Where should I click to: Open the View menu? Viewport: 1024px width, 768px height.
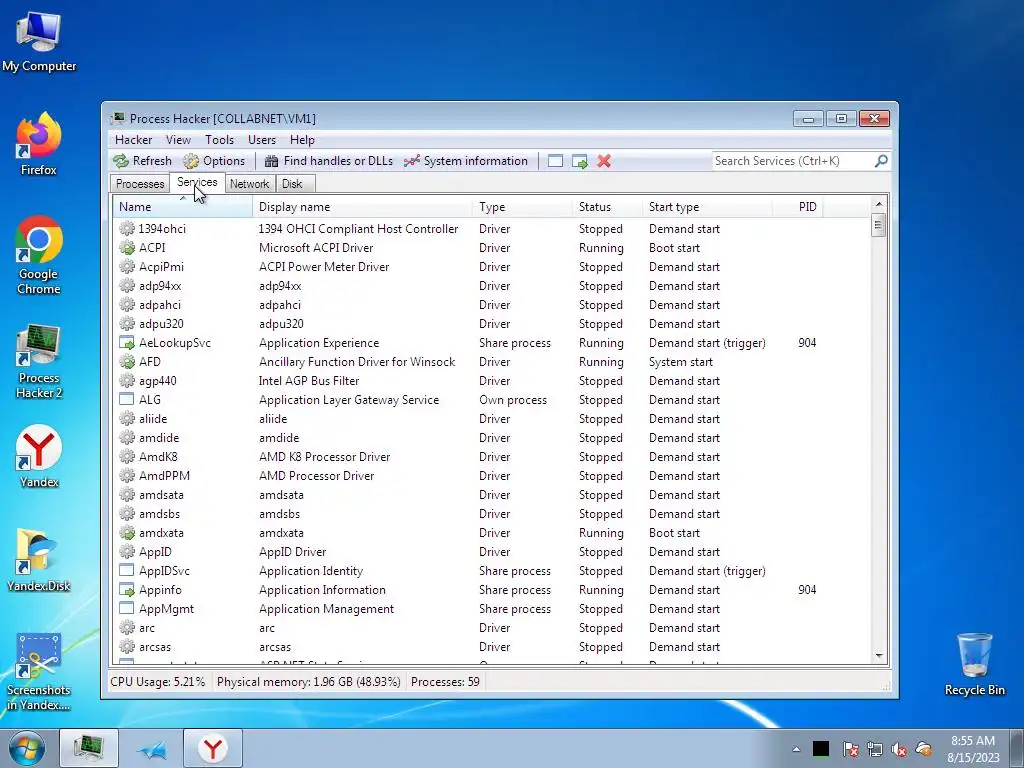[x=178, y=140]
